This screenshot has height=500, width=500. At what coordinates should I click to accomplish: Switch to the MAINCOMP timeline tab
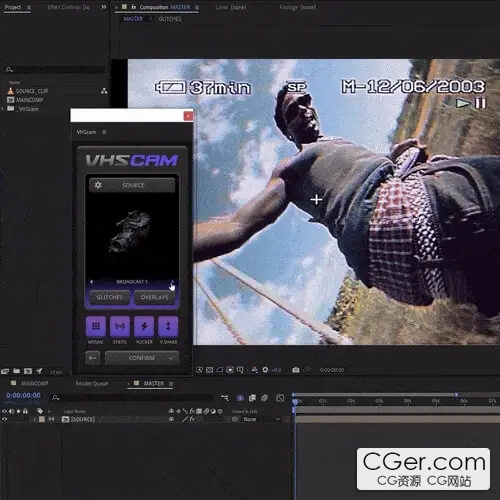tap(35, 383)
